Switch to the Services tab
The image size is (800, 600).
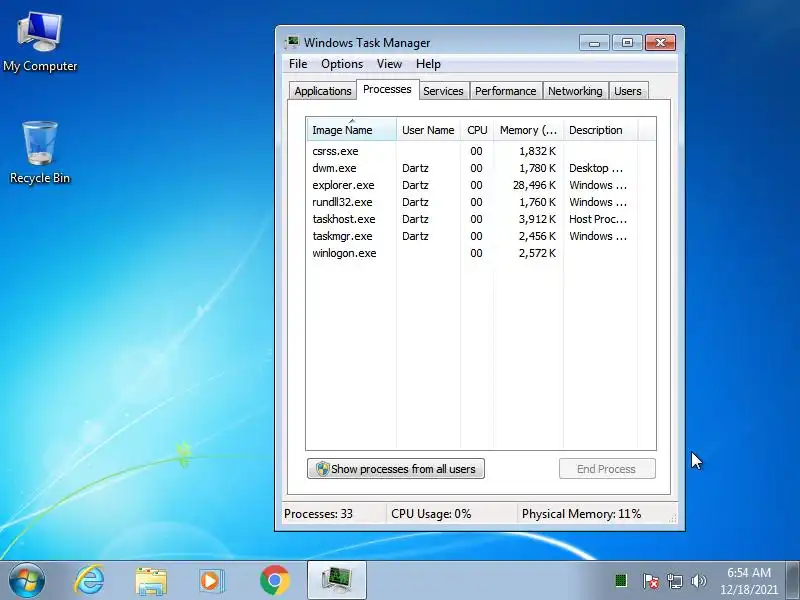click(x=443, y=91)
